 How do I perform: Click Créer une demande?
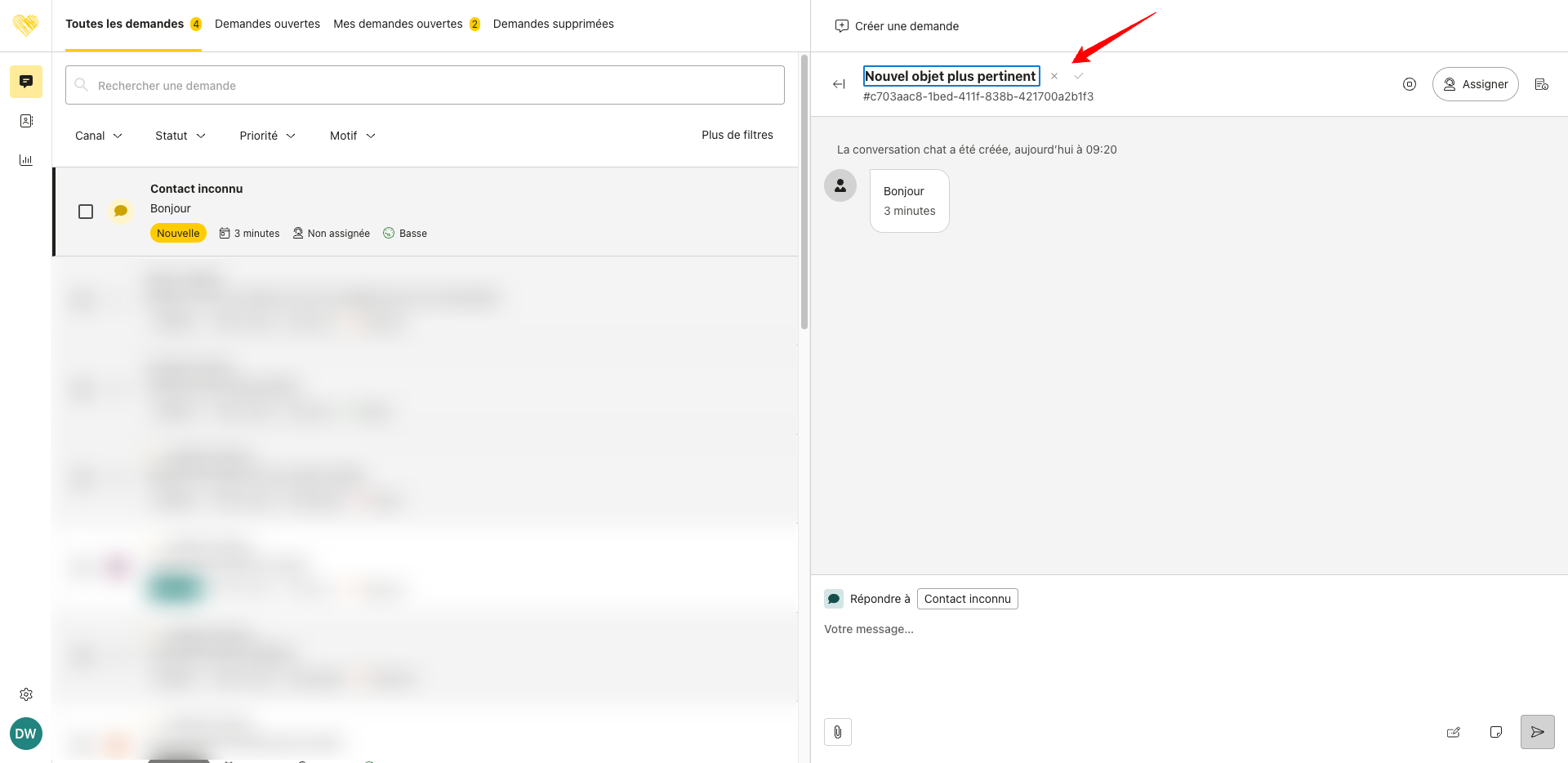897,26
